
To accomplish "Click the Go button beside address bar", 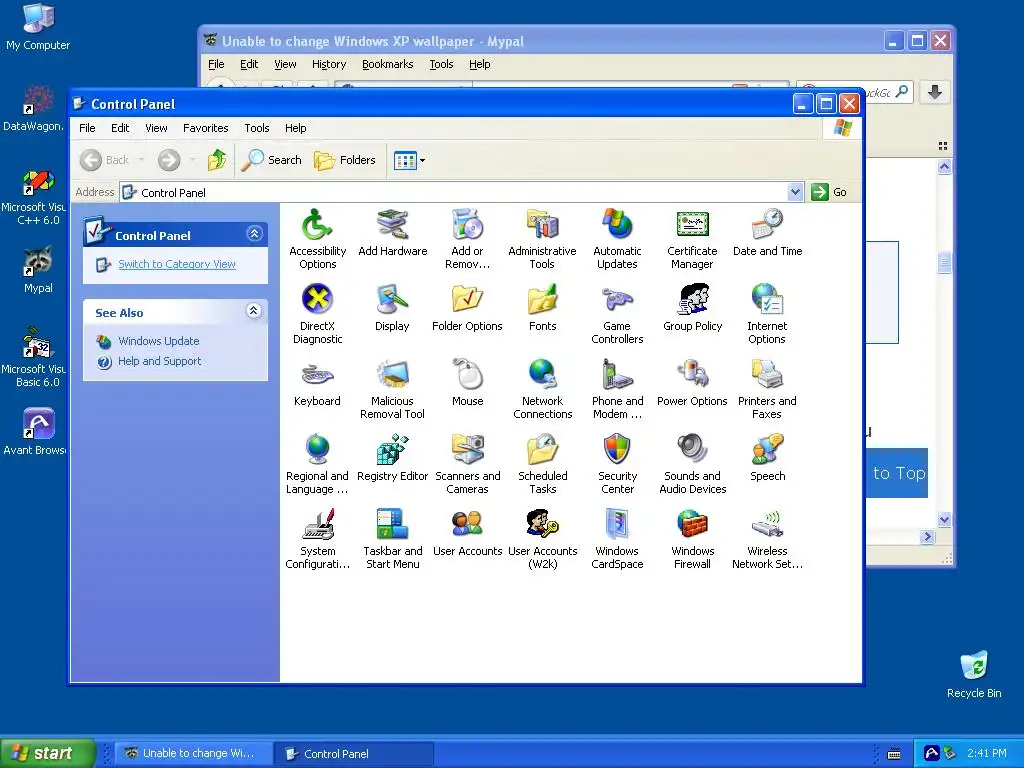I will 829,192.
